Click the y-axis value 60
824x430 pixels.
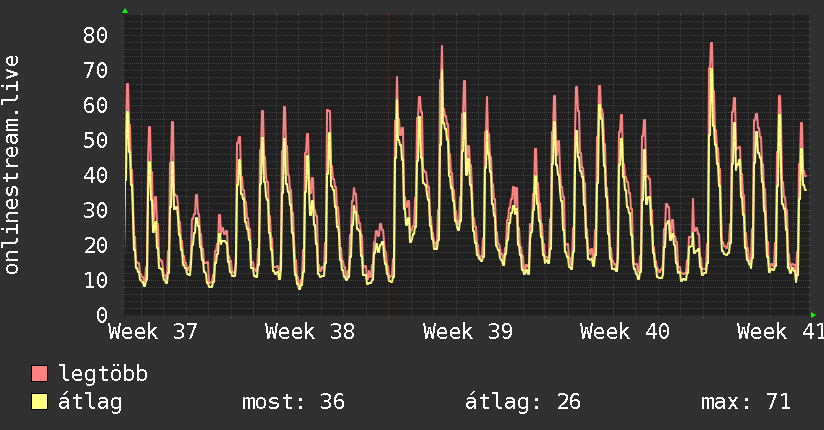click(96, 105)
